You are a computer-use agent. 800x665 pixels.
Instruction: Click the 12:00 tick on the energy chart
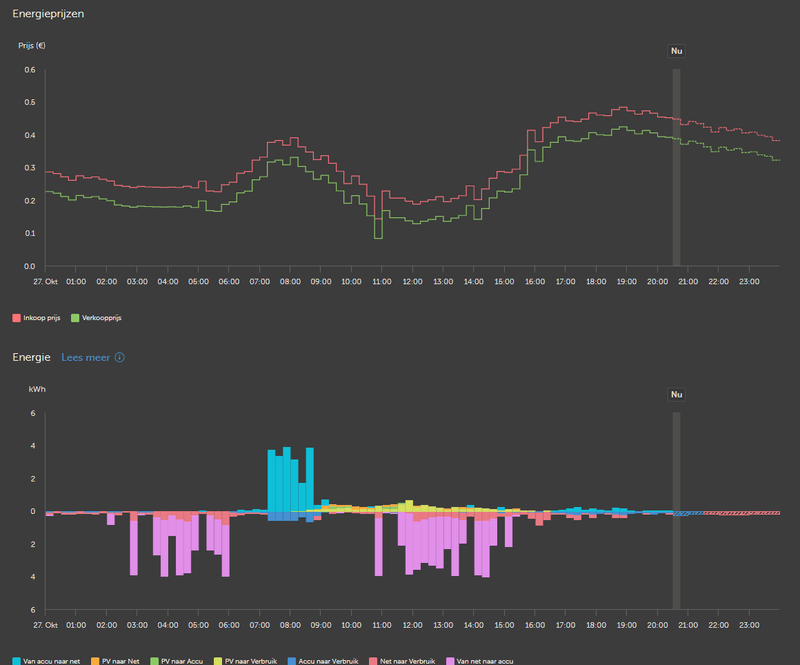point(412,625)
